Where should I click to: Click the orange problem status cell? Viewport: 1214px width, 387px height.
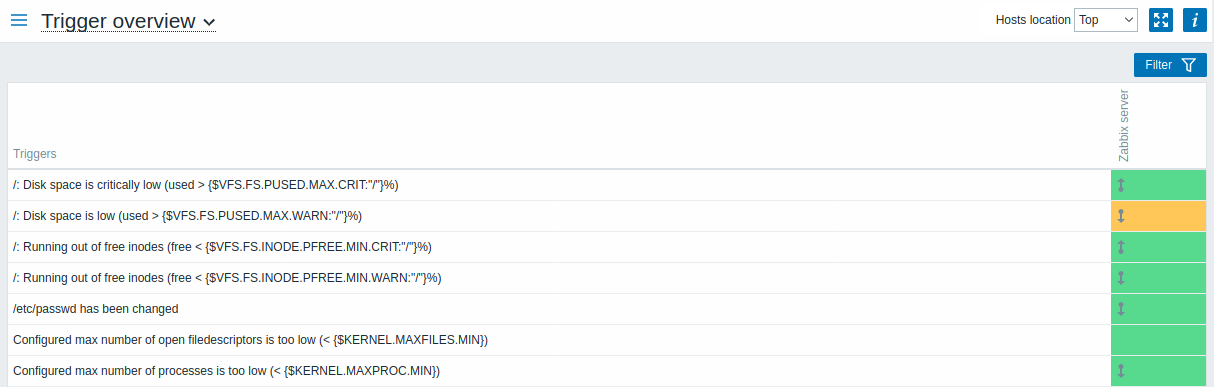tap(1158, 216)
